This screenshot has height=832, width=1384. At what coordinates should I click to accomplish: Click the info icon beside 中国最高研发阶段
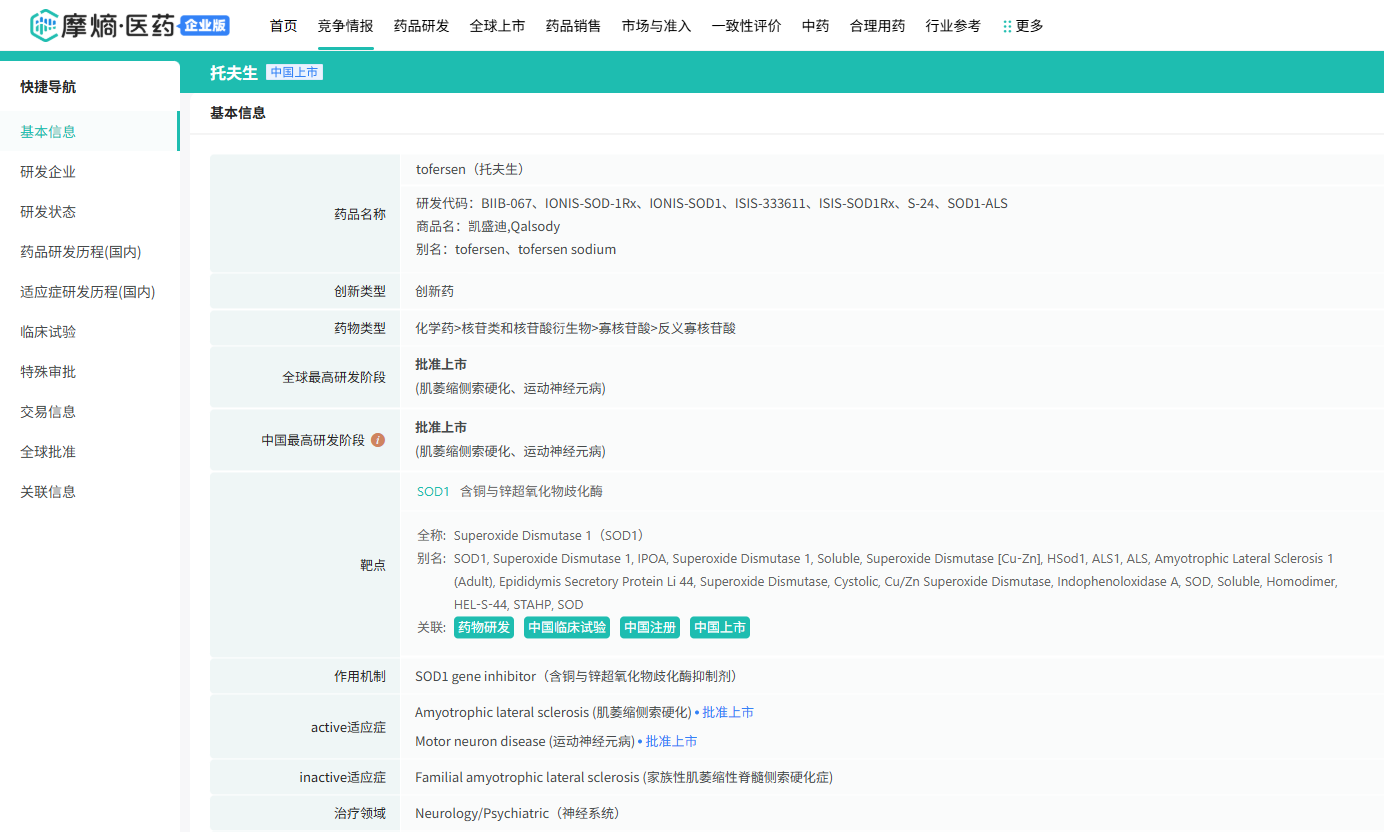(378, 440)
